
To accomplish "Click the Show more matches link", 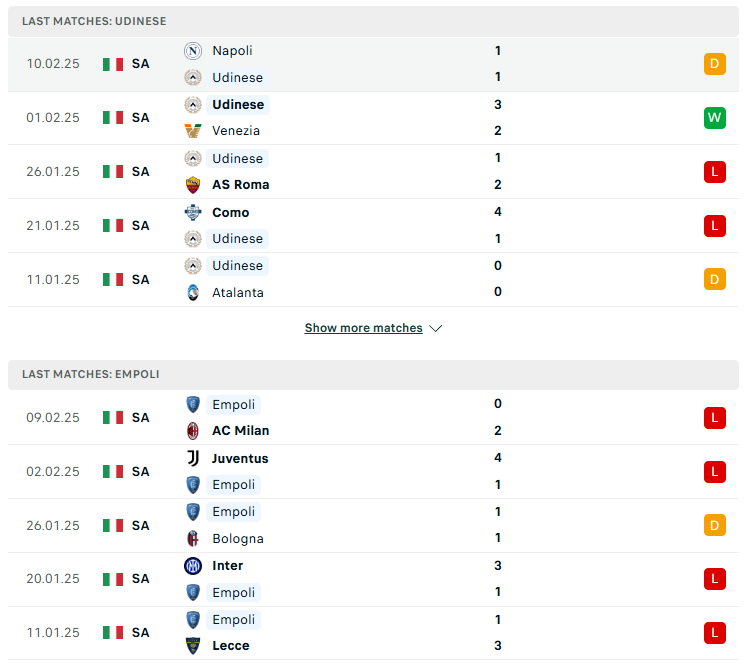I will pos(363,328).
